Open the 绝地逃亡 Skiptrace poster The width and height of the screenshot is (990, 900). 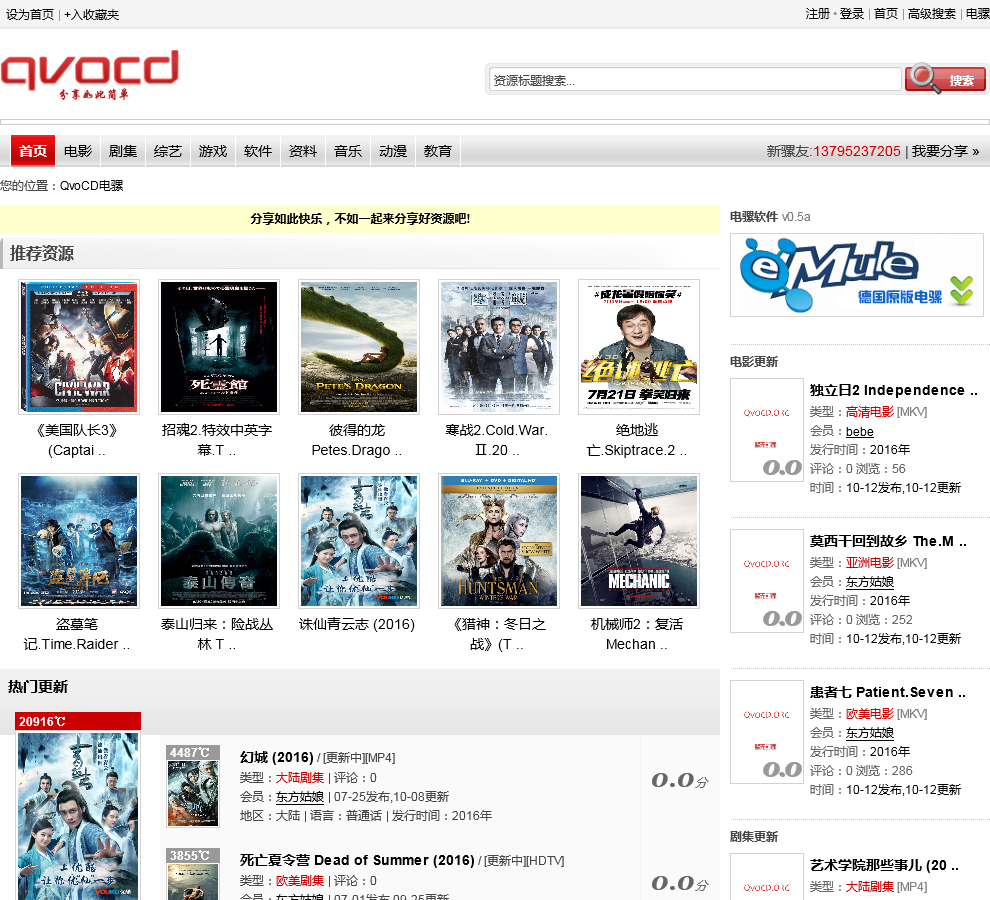pos(639,347)
